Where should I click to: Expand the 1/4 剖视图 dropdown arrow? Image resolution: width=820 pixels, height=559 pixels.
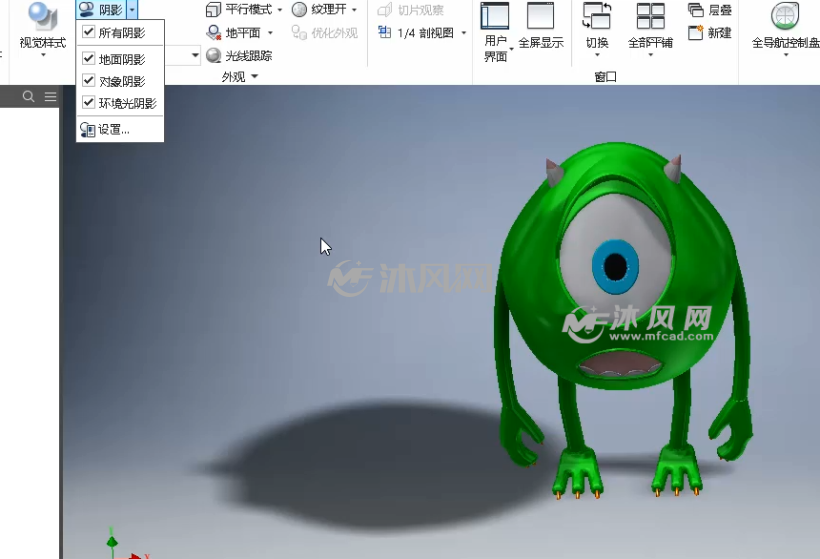point(464,33)
